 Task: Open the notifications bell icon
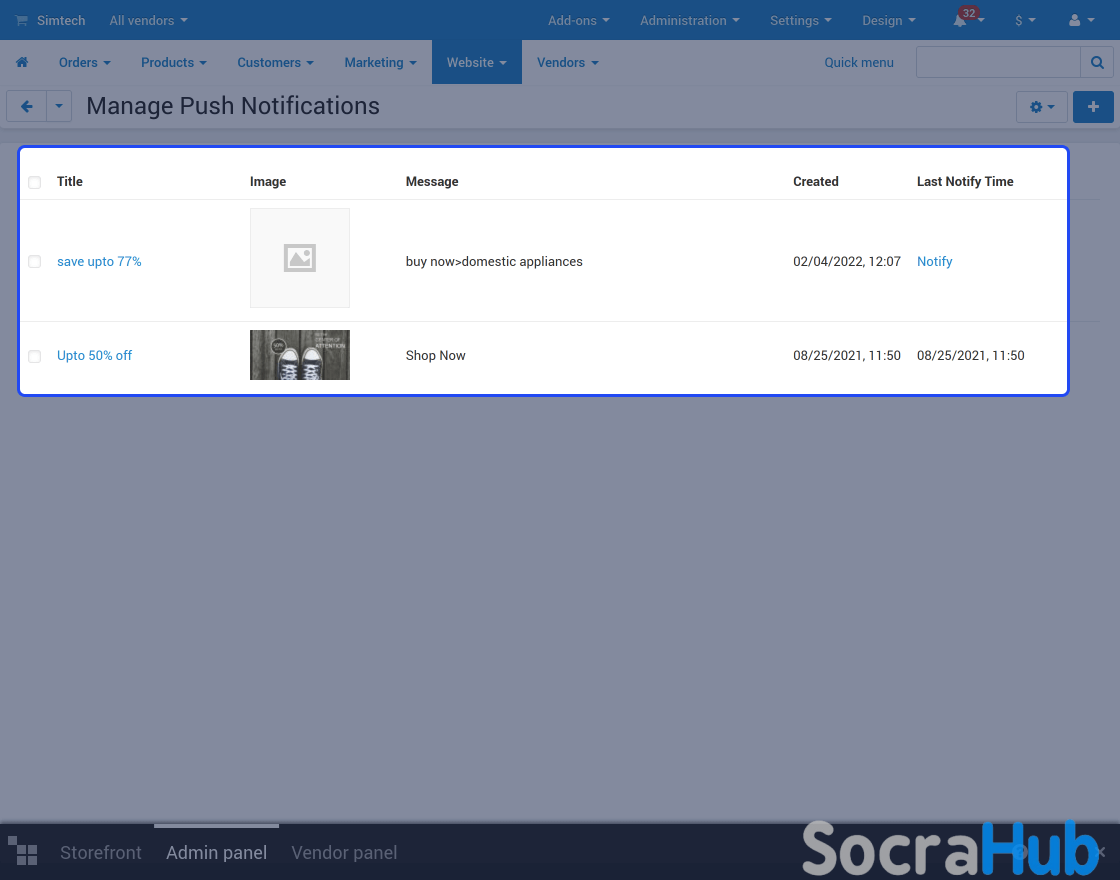pos(961,21)
